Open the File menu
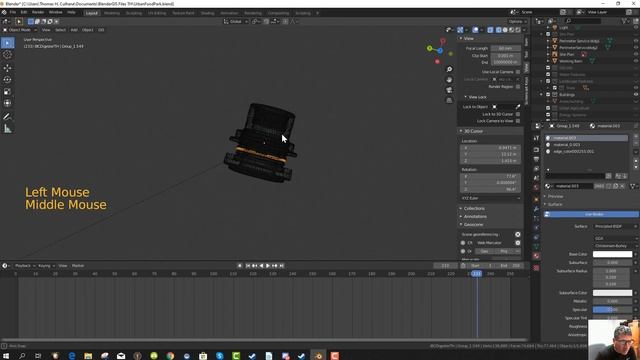Viewport: 640px width, 360px height. [x=13, y=13]
